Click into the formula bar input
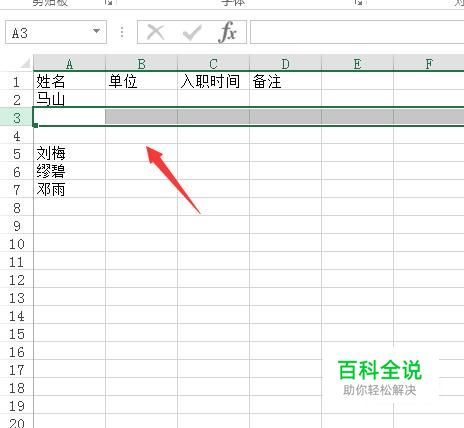The width and height of the screenshot is (464, 428). (x=357, y=32)
